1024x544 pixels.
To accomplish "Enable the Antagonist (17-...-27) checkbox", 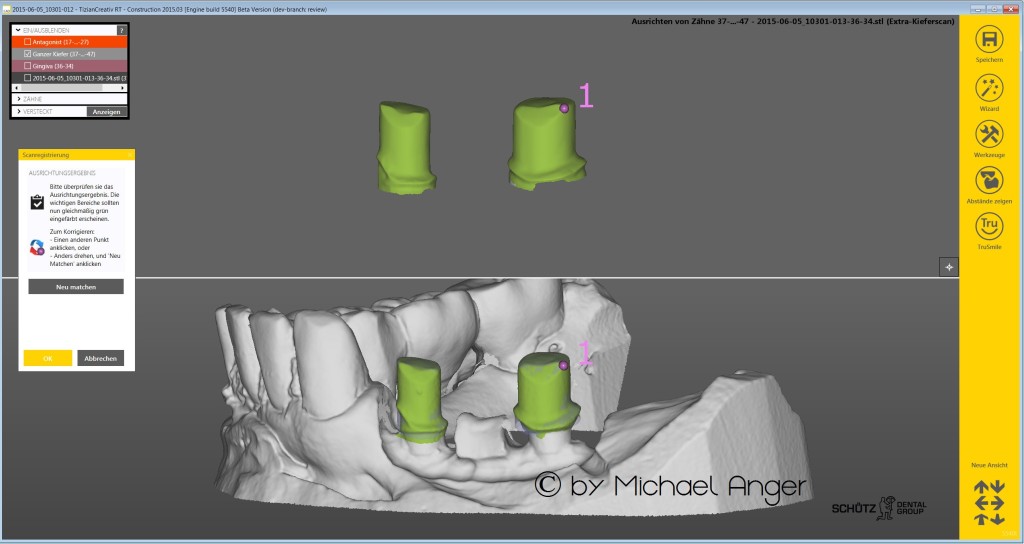I will pos(27,42).
